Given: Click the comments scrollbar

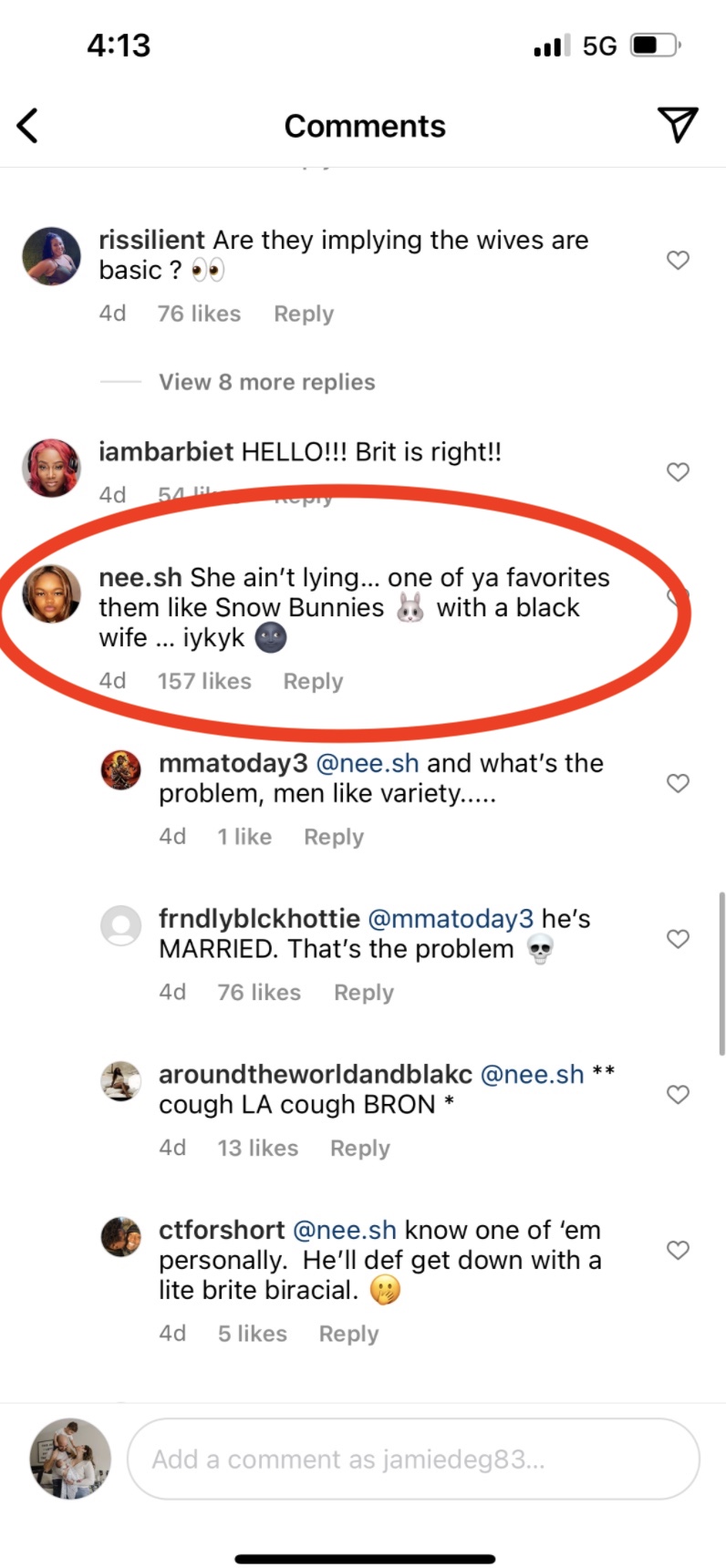Looking at the screenshot, I should (721, 972).
